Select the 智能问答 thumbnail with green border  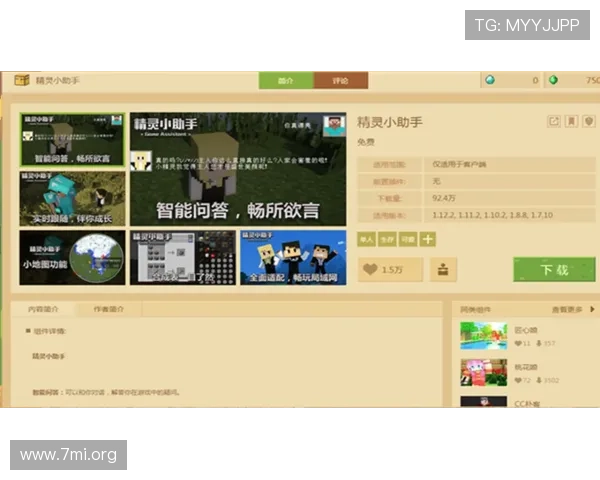(72, 140)
